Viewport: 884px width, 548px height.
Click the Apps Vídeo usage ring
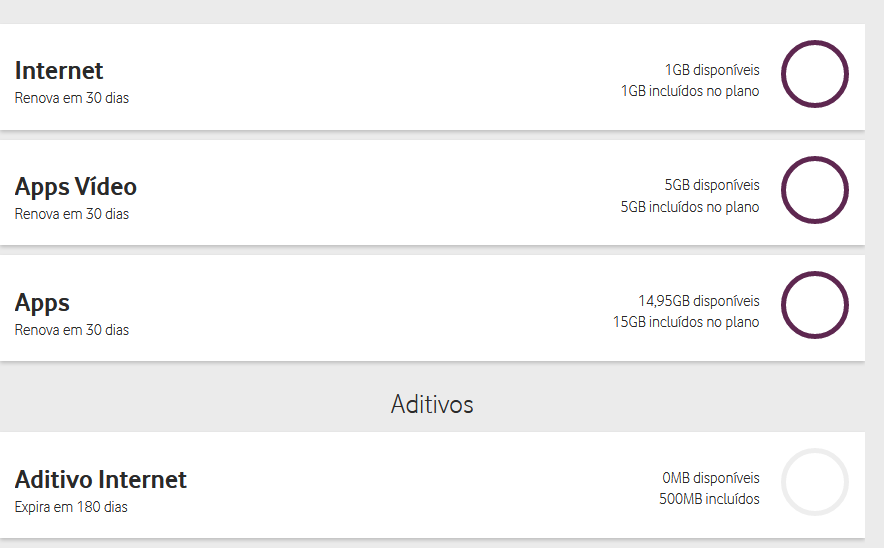coord(814,190)
